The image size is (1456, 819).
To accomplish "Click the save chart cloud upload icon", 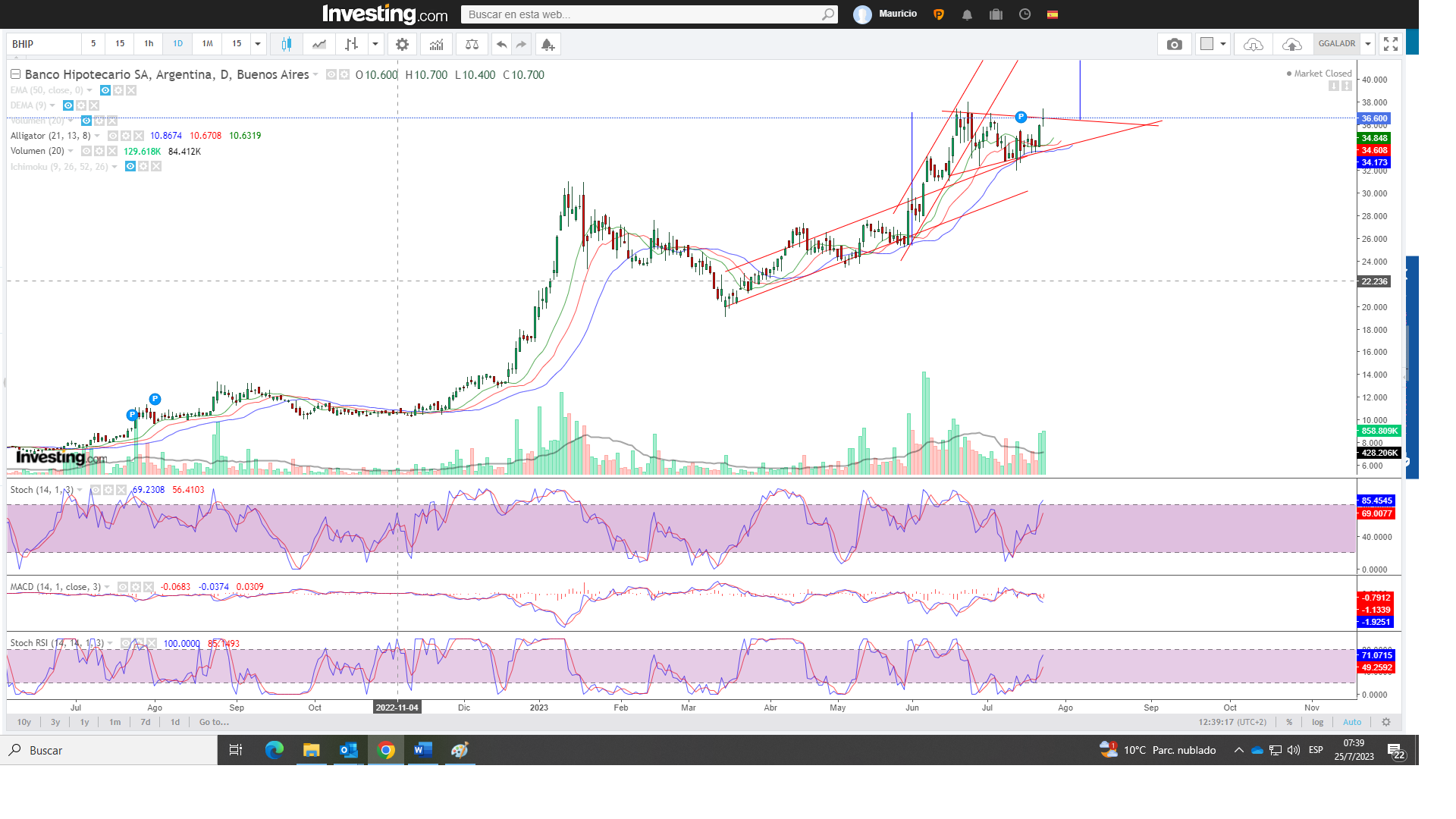I will pos(1291,44).
